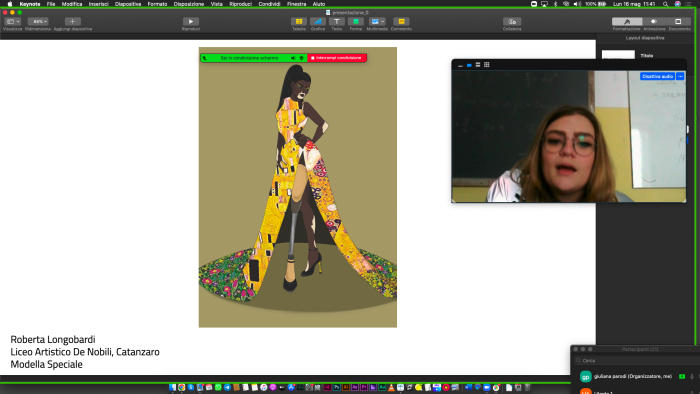Open the Keynote application menu
The width and height of the screenshot is (700, 394).
pyautogui.click(x=30, y=4)
